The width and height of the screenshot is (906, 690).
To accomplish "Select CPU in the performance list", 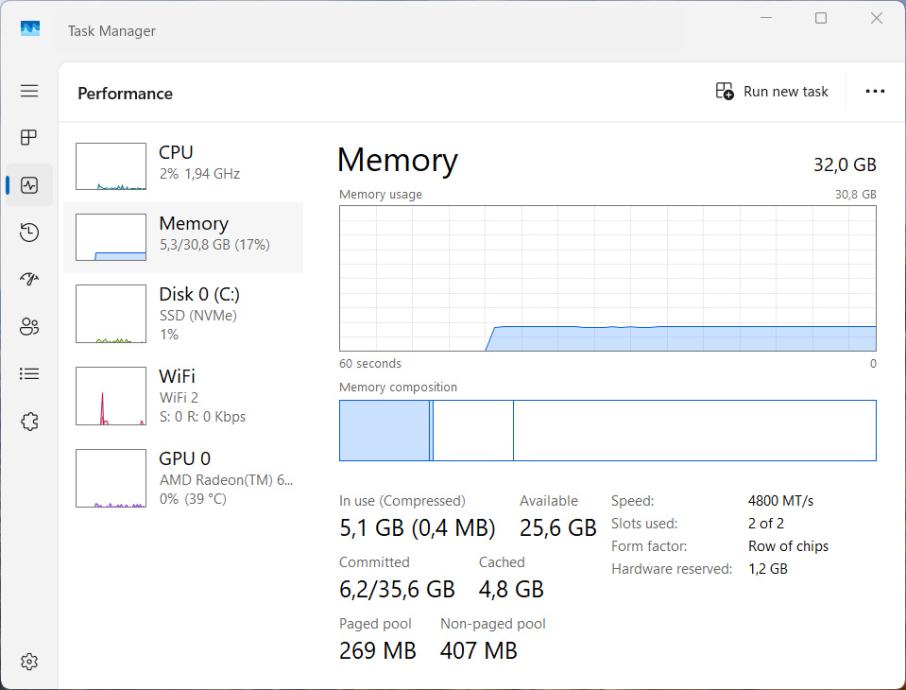I will click(183, 162).
